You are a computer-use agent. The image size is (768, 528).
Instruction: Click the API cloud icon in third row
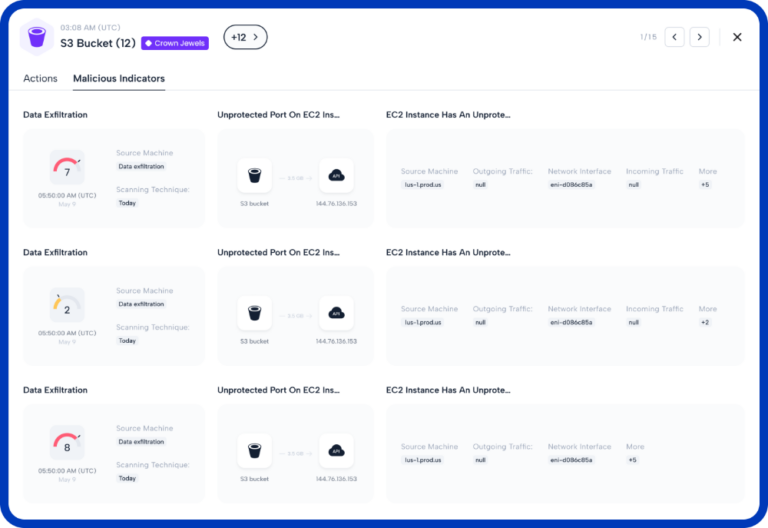pos(336,452)
